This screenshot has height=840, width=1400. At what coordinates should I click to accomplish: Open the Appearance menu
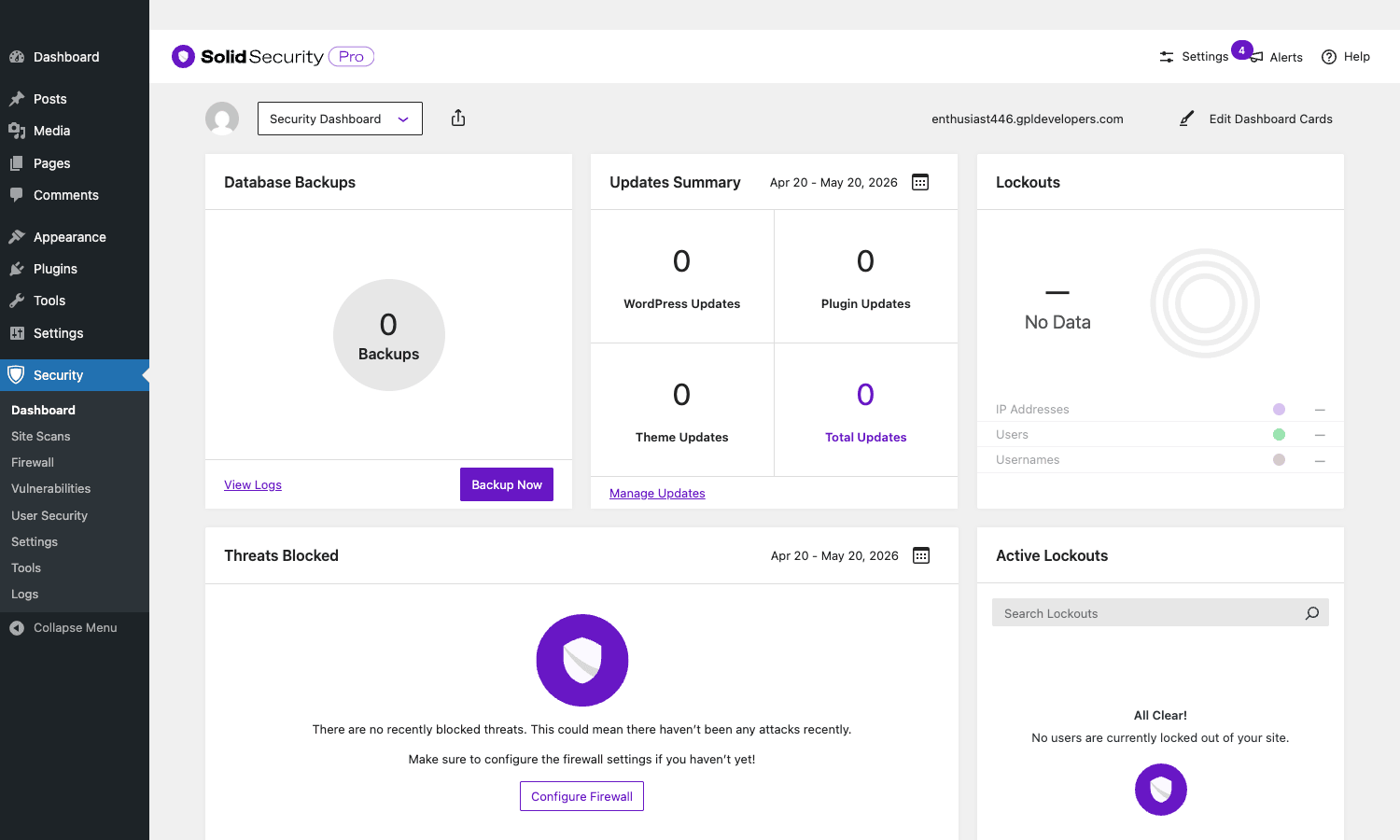[x=75, y=237]
